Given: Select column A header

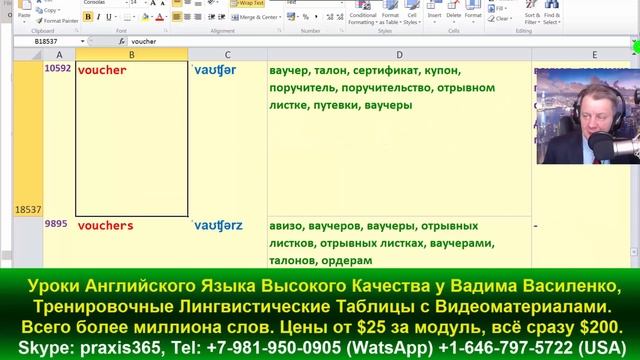Looking at the screenshot, I should (59, 54).
